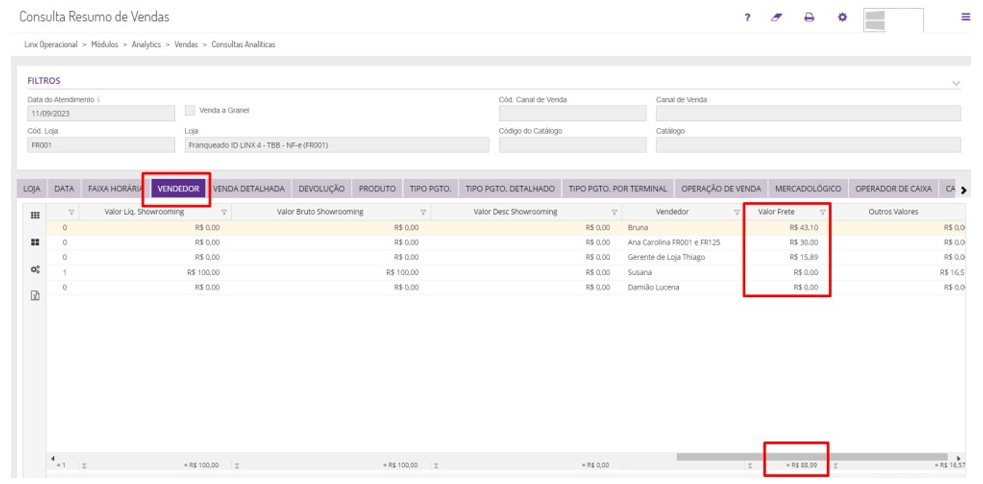The width and height of the screenshot is (983, 484).
Task: Show more tabs with right arrow
Action: (964, 189)
